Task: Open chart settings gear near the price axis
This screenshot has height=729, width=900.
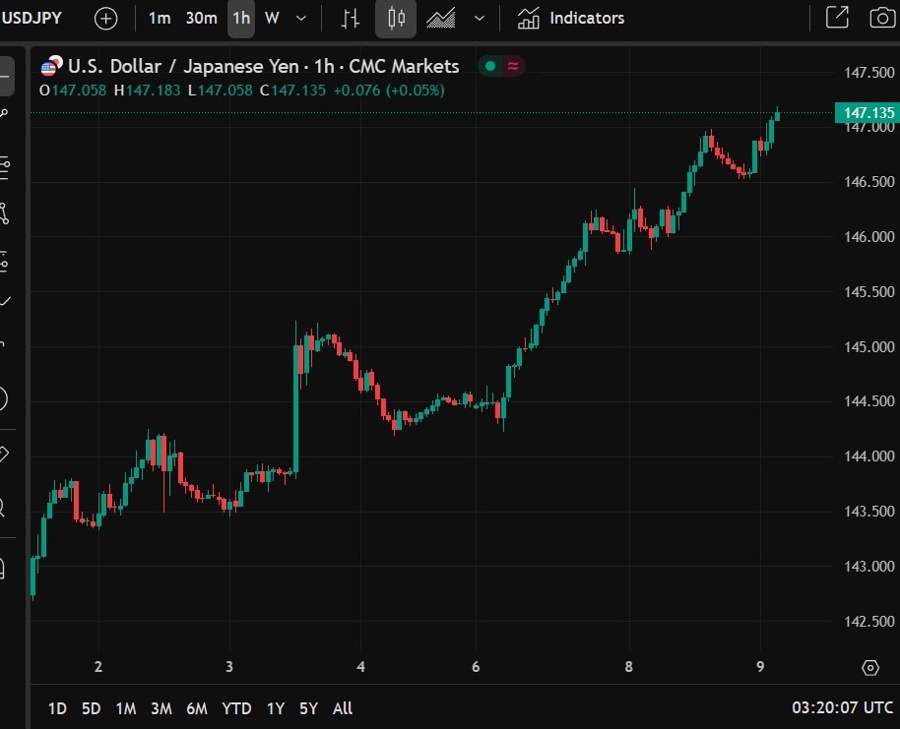Action: tap(870, 668)
